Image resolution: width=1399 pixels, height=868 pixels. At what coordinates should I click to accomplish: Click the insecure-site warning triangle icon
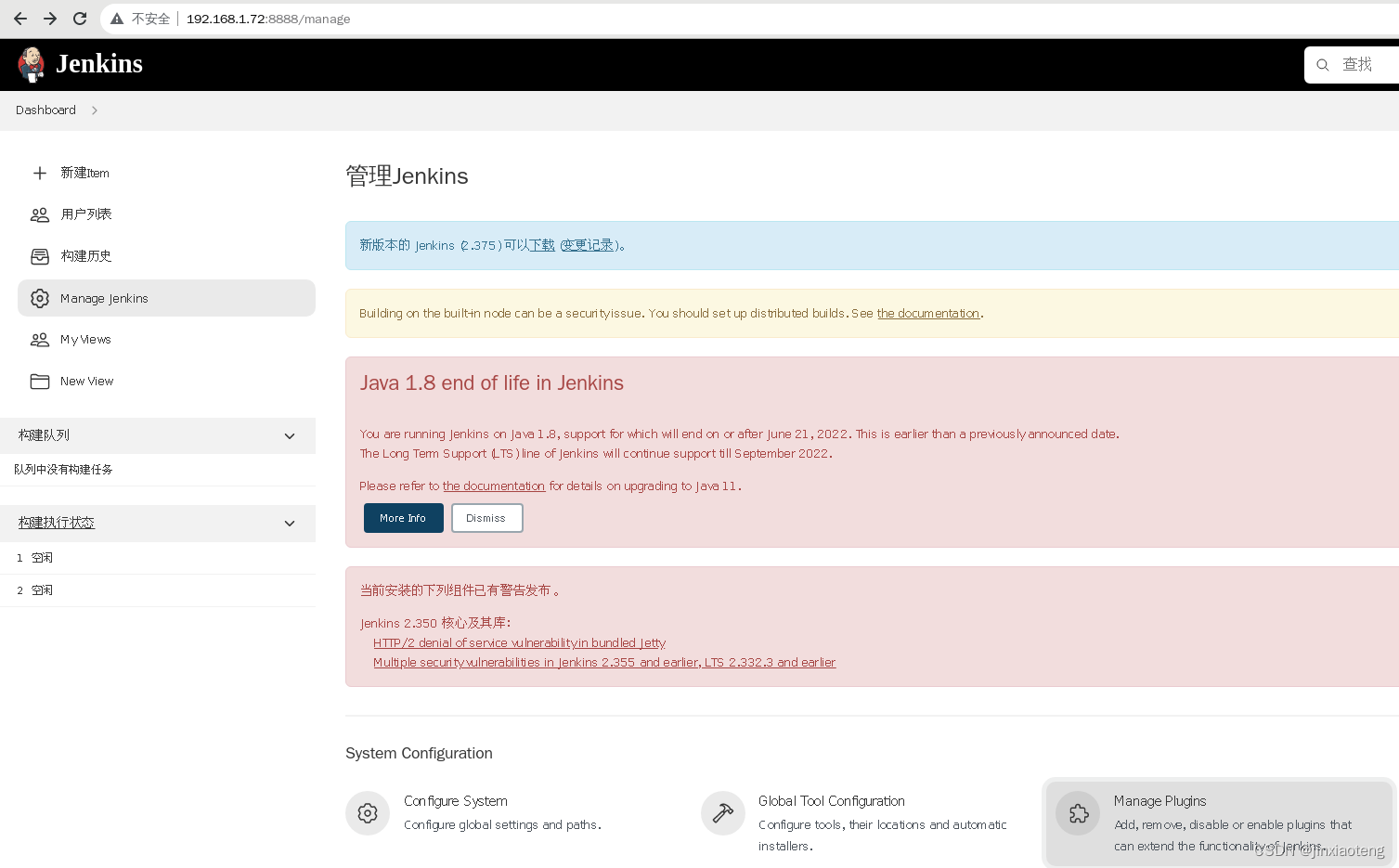pyautogui.click(x=117, y=19)
